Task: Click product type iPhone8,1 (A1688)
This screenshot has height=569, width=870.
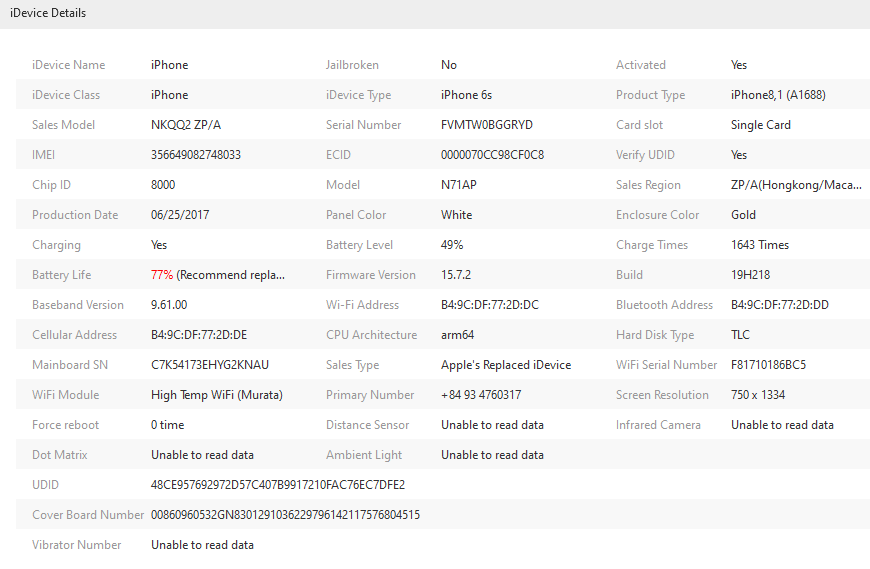Action: coord(778,95)
